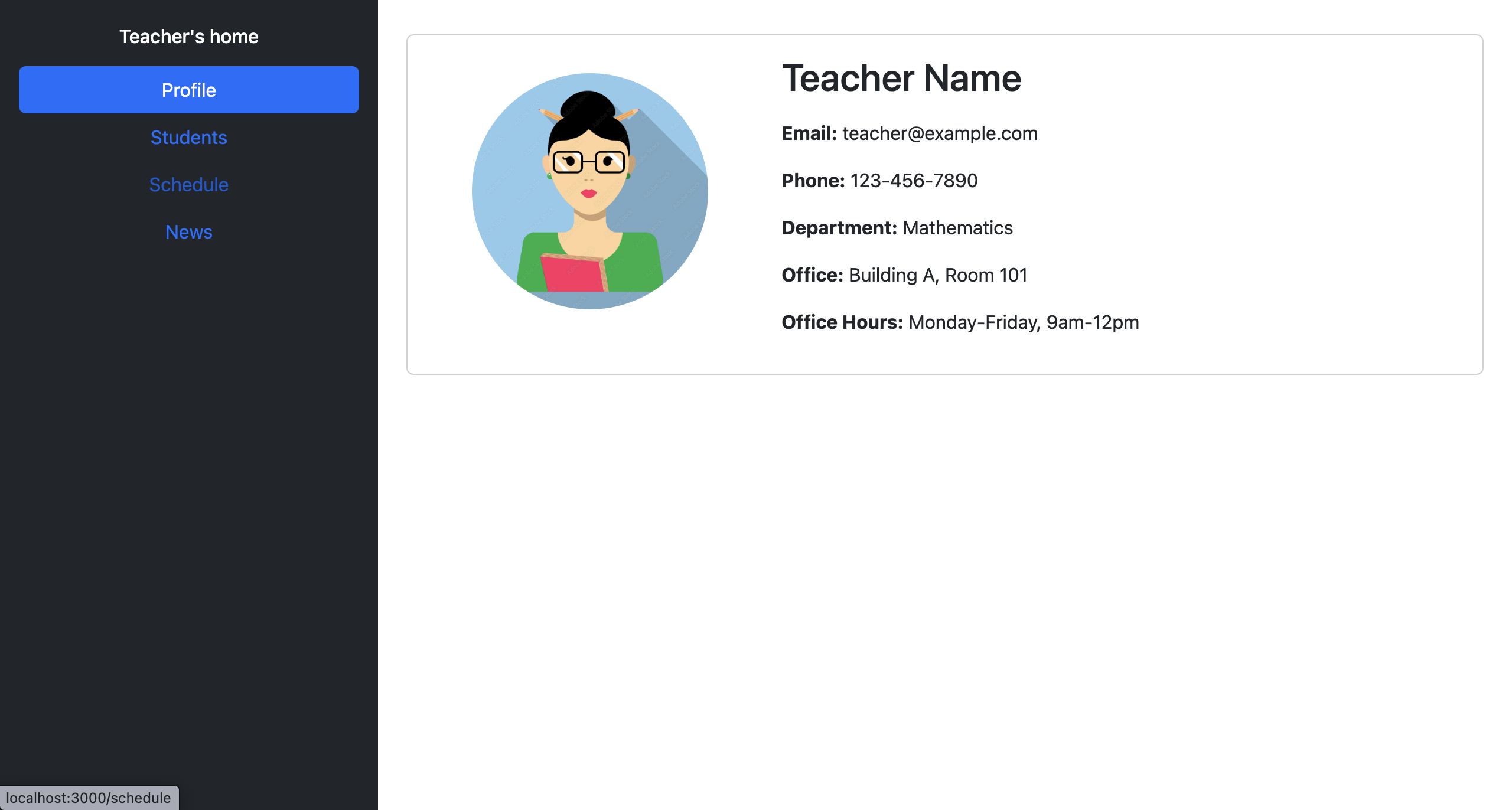Click the Email label in the profile
Viewport: 1512px width, 810px height.
[x=809, y=133]
